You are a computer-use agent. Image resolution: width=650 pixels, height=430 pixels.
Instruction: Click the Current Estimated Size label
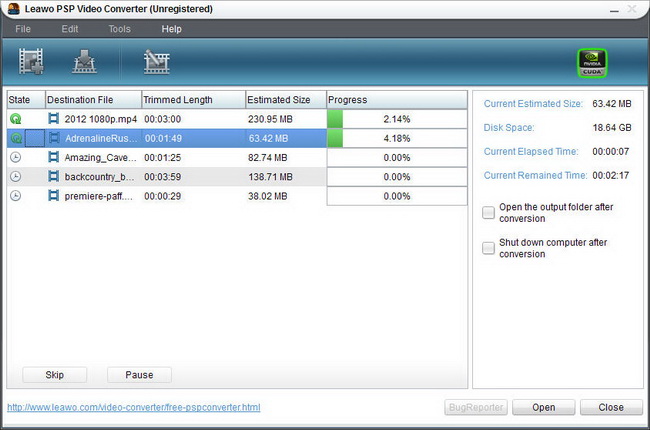click(x=533, y=104)
